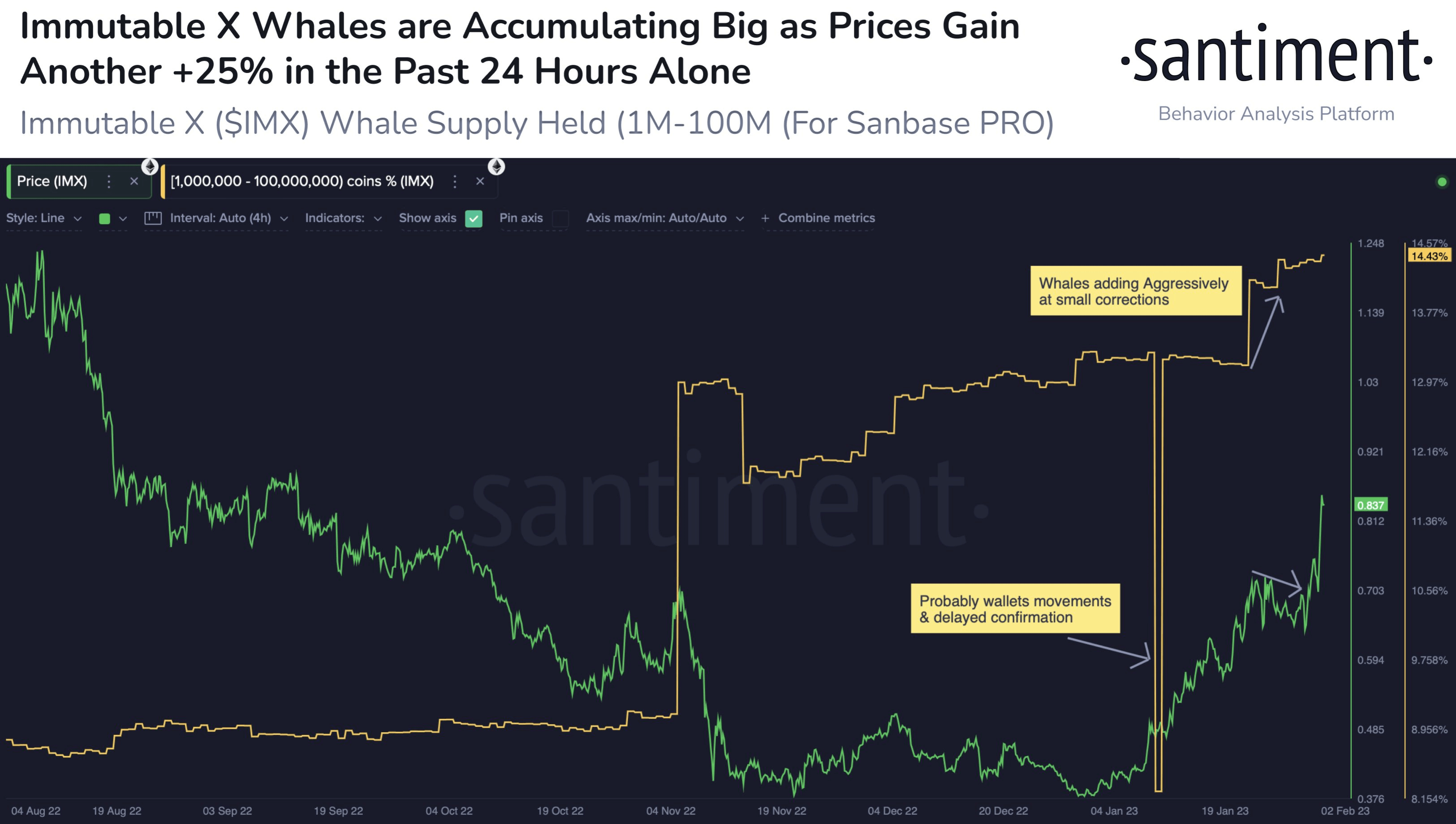Screen dimensions: 1456x824
Task: Click the Ethereum icon above Price (IMX) tab
Action: (x=150, y=167)
